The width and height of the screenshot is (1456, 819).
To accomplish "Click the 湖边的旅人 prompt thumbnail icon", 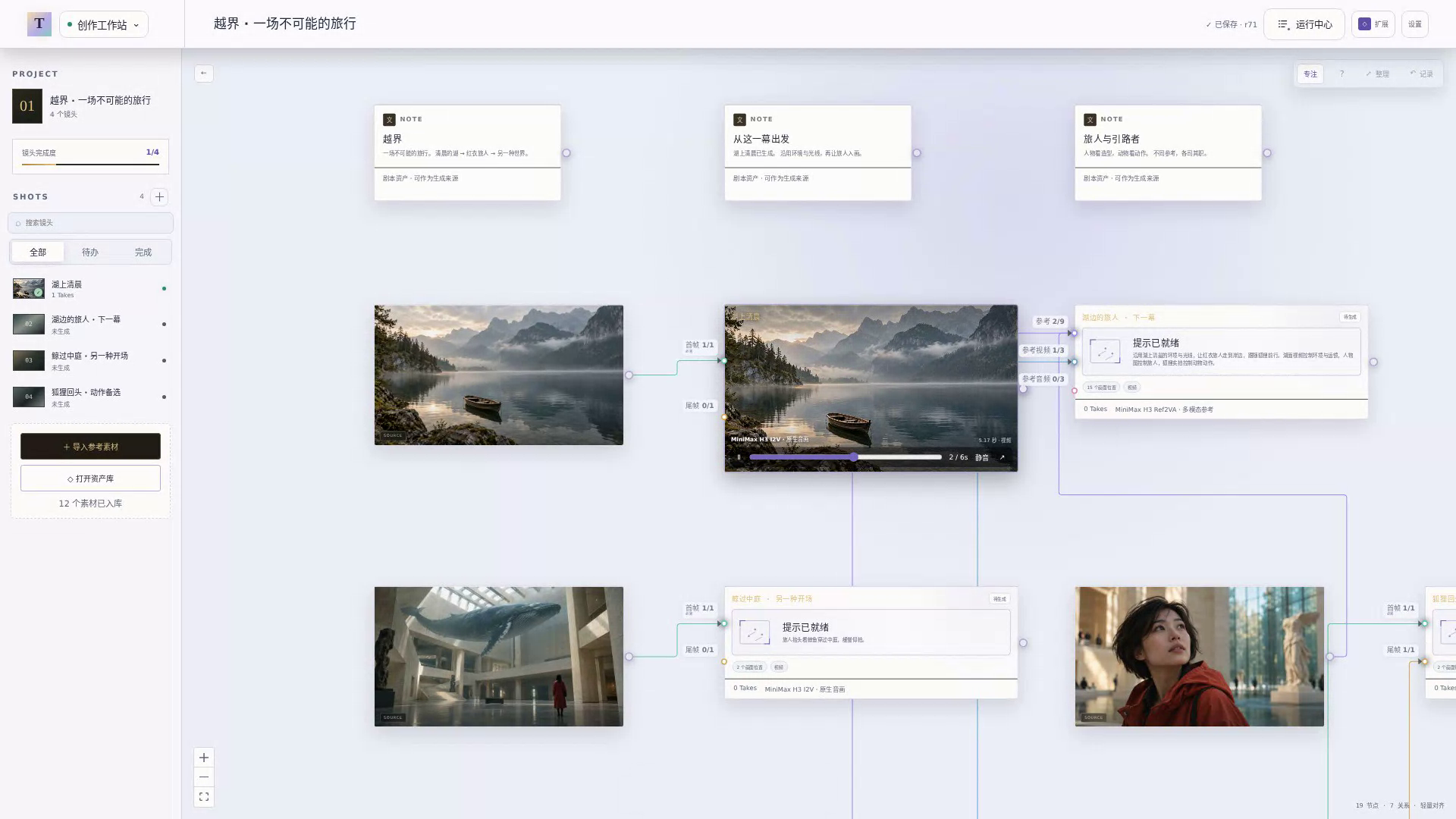I will pos(1105,352).
